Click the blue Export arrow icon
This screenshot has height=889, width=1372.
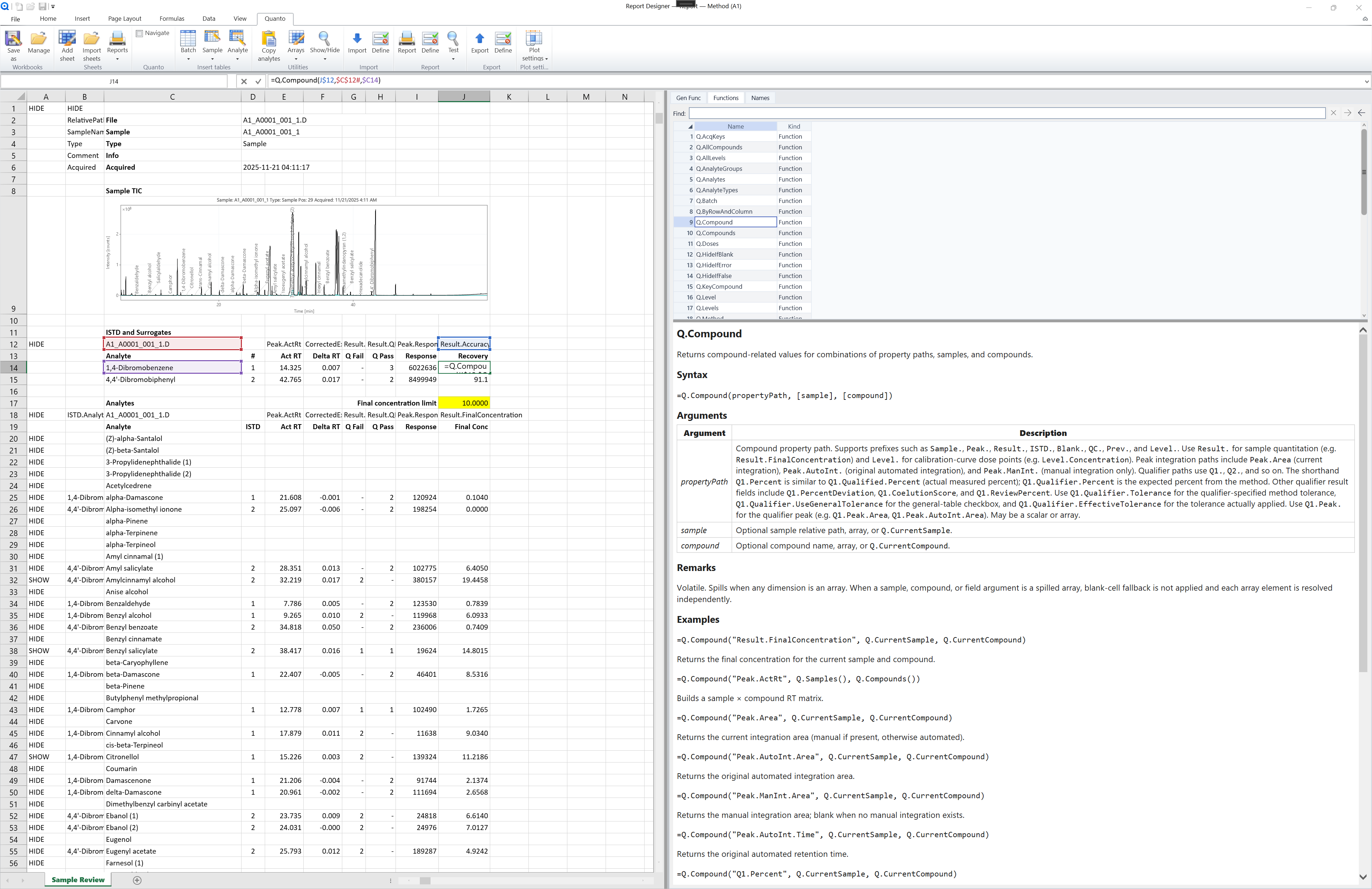tap(479, 38)
